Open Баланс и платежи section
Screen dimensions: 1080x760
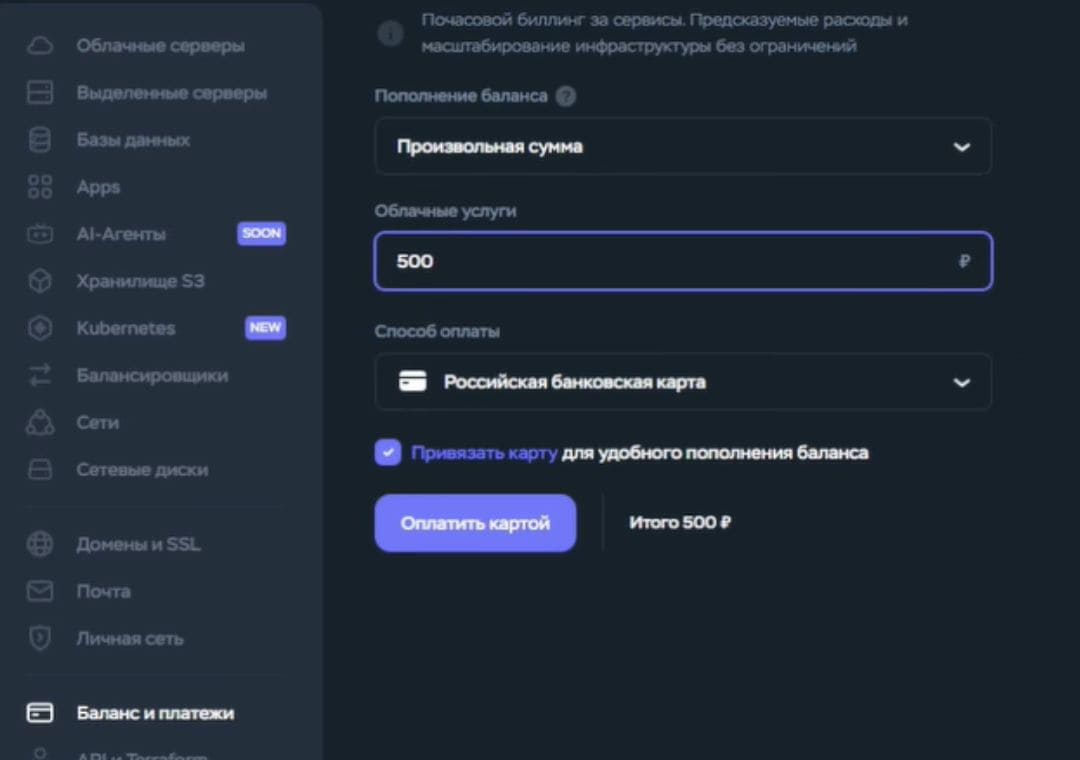155,713
